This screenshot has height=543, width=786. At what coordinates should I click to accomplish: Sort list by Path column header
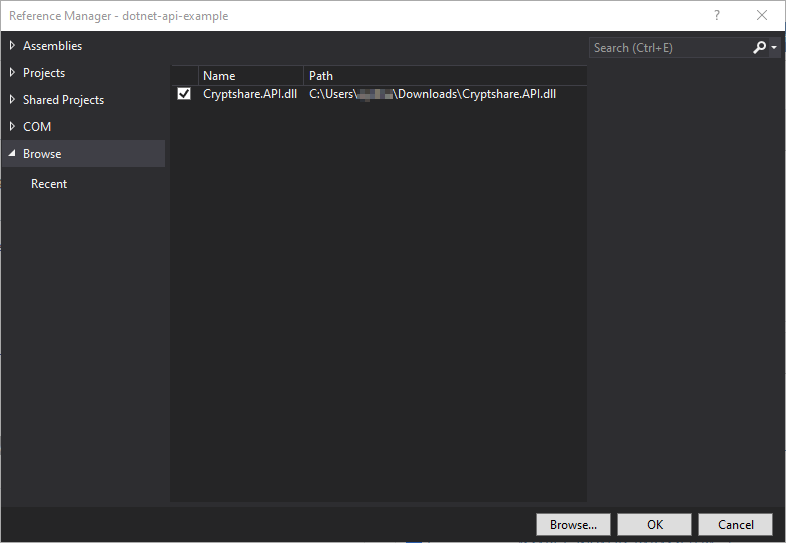click(444, 76)
